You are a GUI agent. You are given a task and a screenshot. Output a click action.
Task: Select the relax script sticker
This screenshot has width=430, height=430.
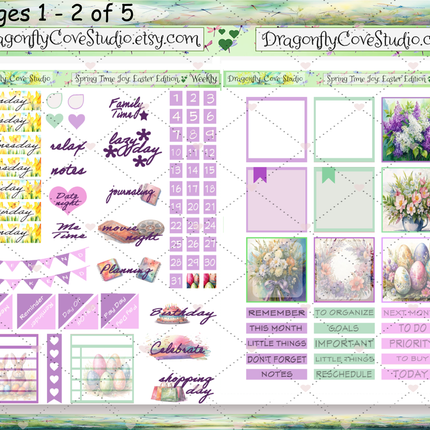(x=68, y=147)
